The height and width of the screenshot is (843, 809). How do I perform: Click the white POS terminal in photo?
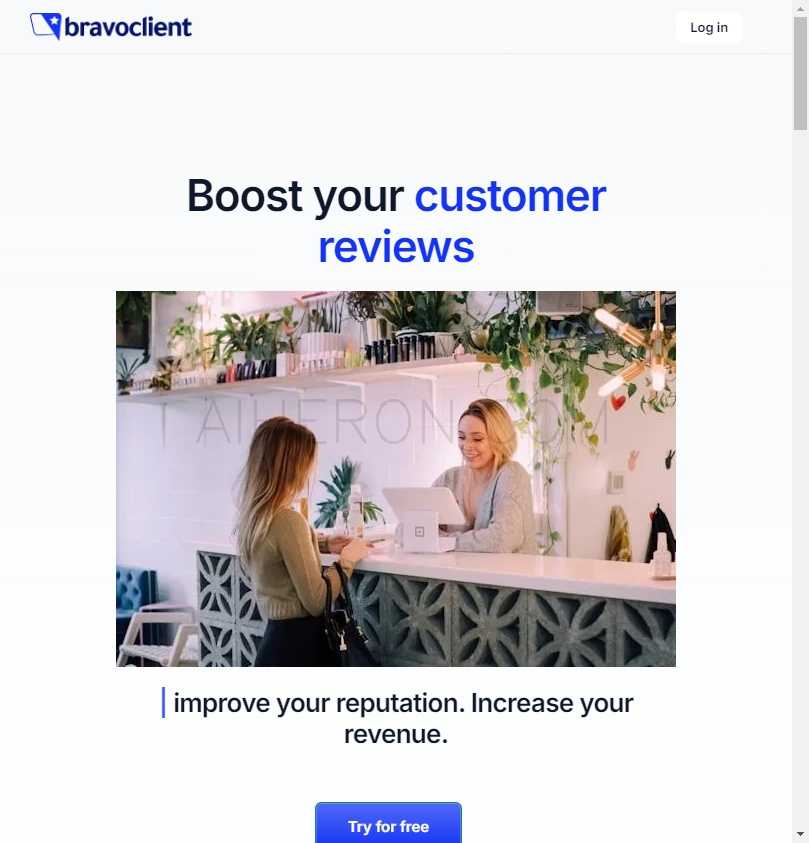[x=425, y=518]
